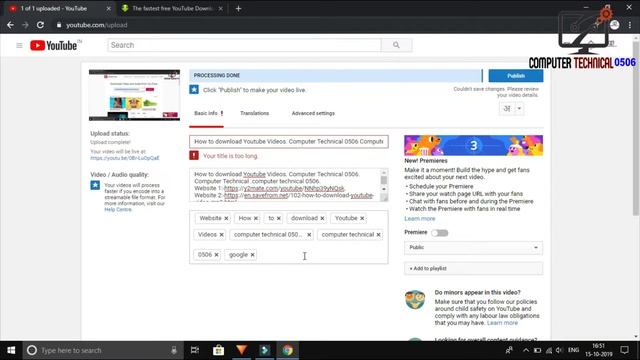Click the microphone icon in taskbar search

pos(174,350)
